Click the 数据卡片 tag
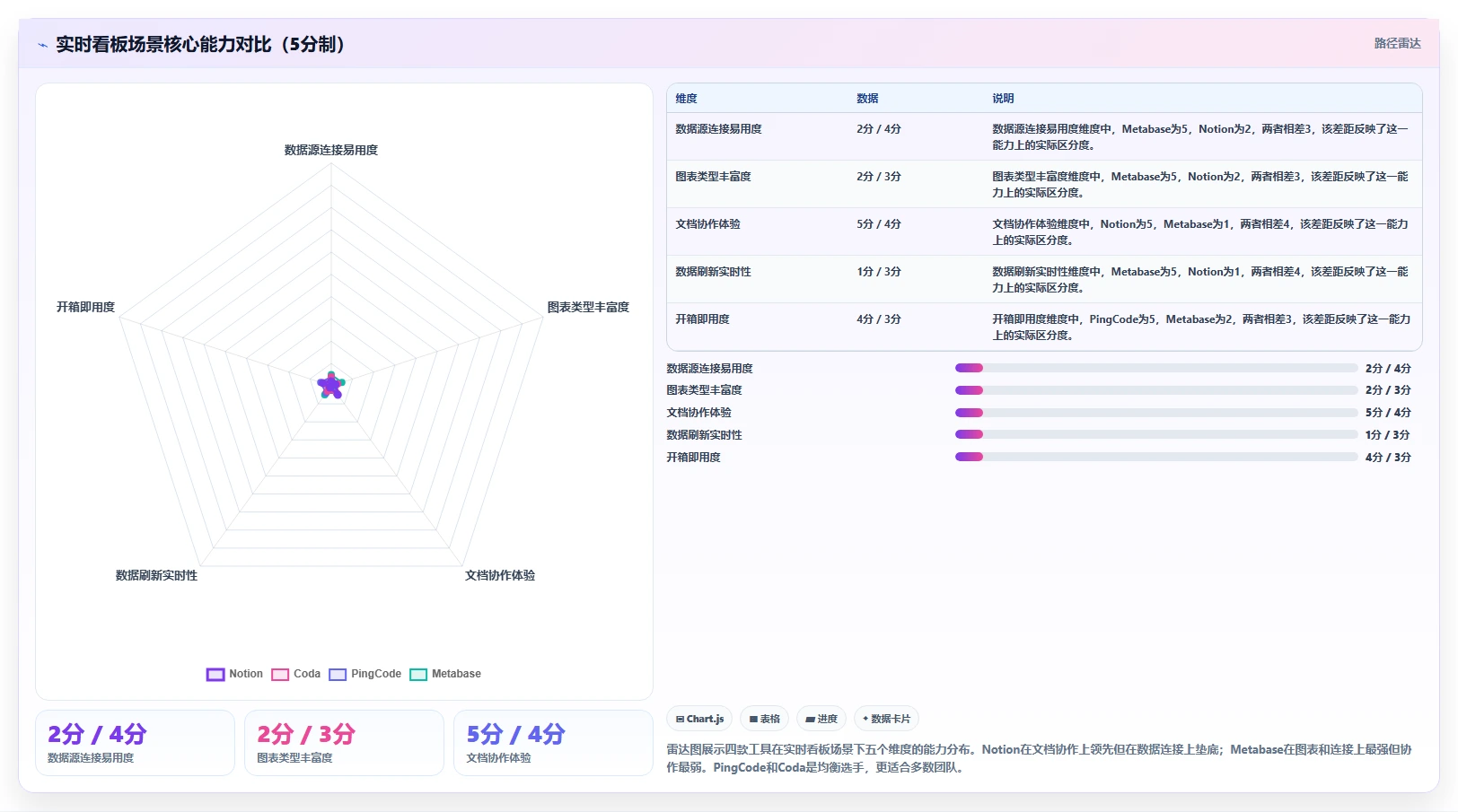This screenshot has width=1458, height=812. [887, 719]
